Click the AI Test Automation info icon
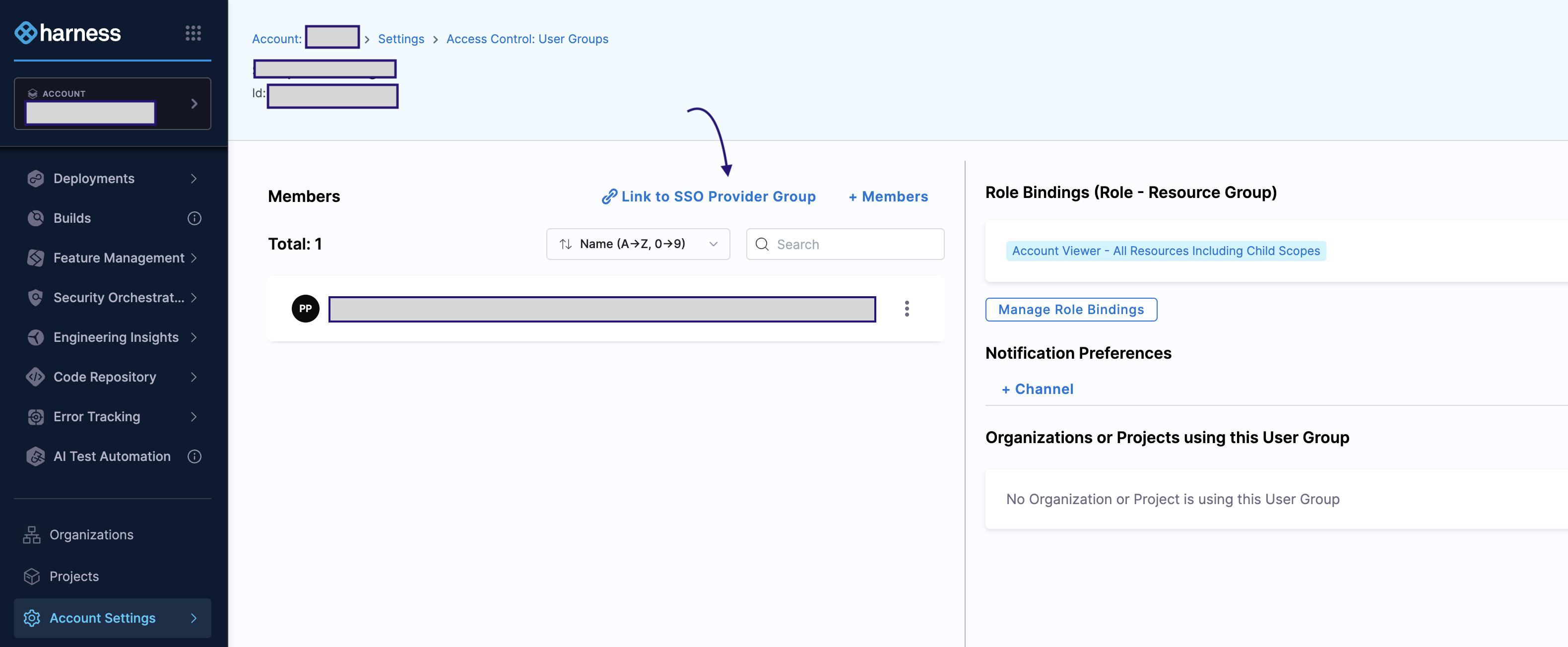The width and height of the screenshot is (1568, 647). tap(194, 456)
